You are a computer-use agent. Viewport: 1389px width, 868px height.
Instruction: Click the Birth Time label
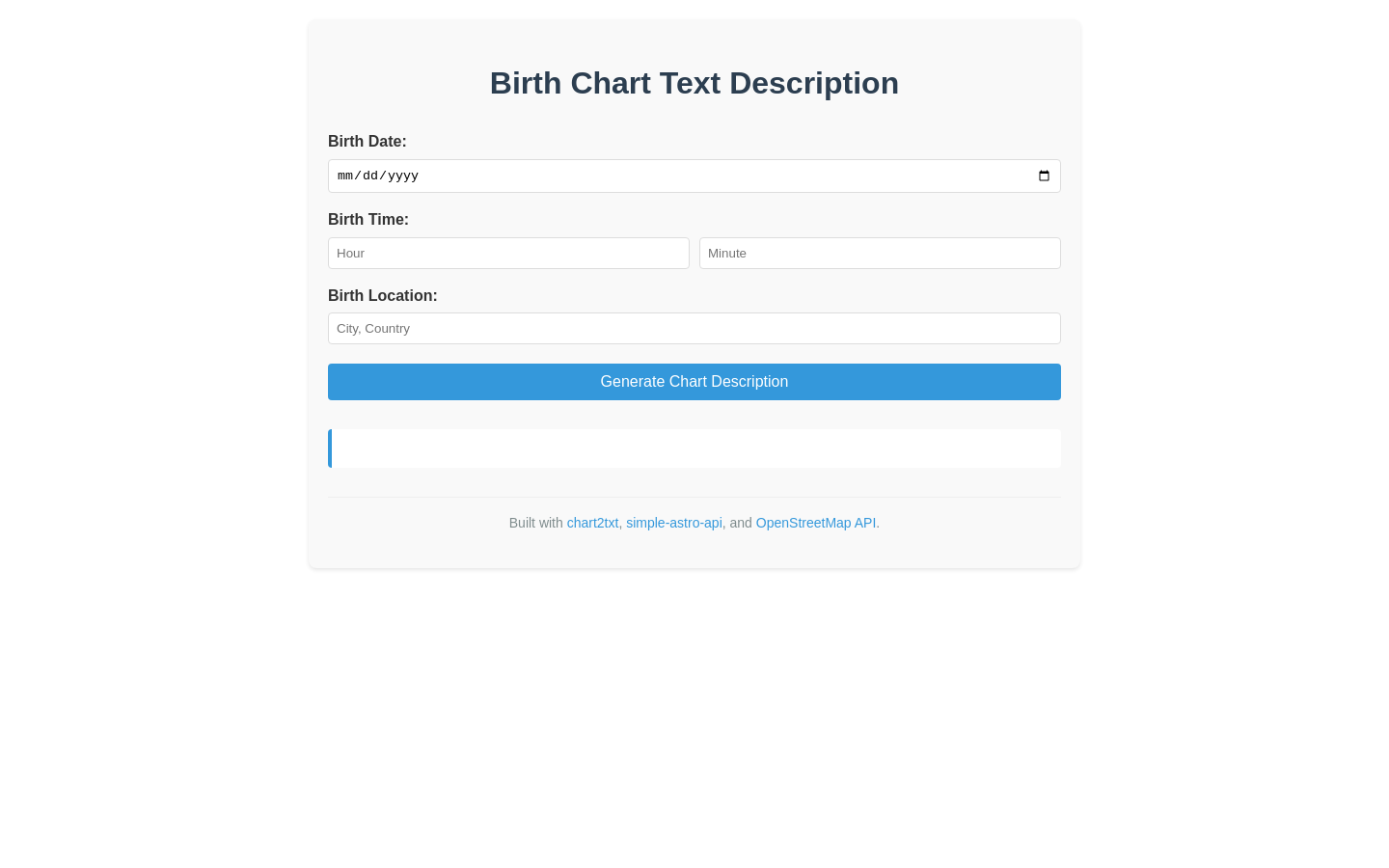[368, 219]
